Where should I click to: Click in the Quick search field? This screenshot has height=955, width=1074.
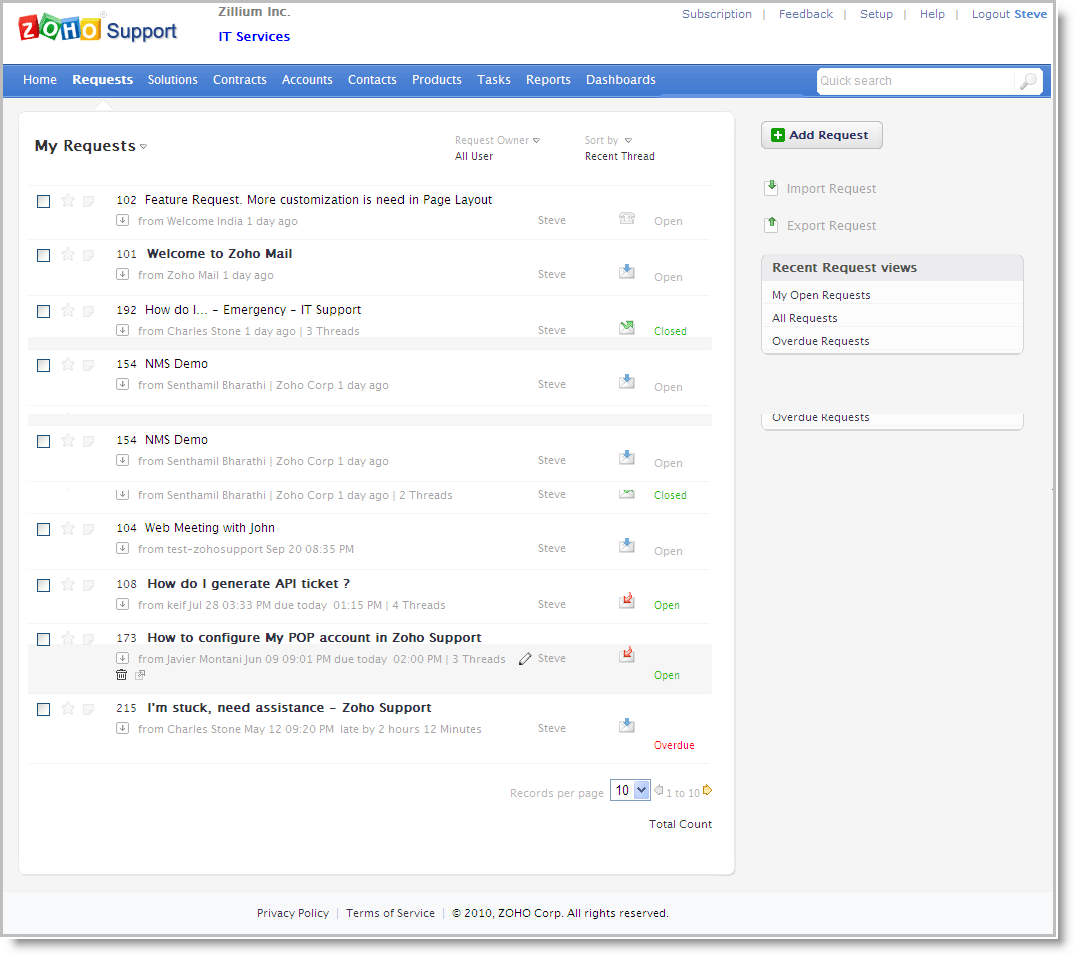(x=916, y=81)
